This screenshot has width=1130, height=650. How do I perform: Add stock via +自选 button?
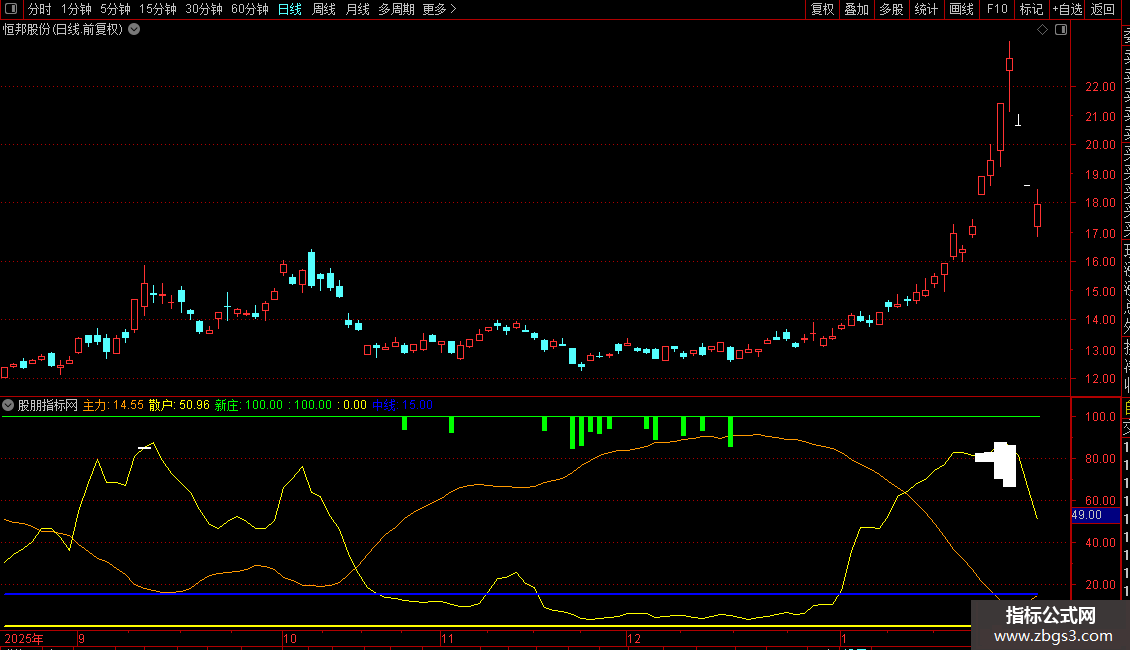tap(1067, 9)
